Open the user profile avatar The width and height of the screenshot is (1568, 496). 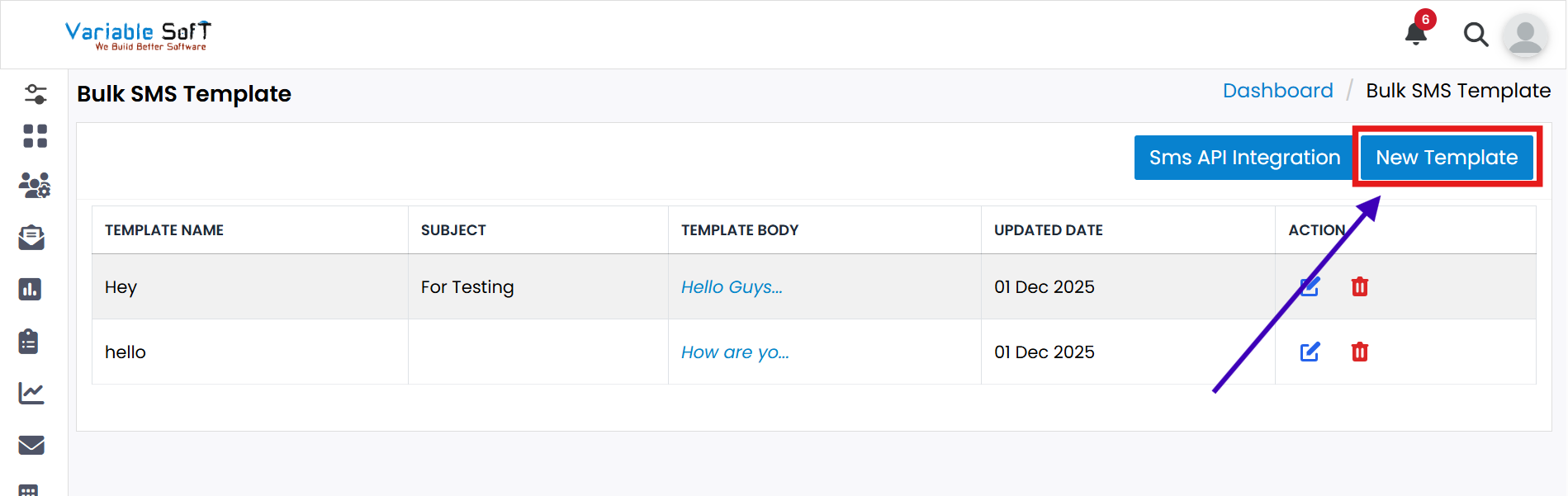pyautogui.click(x=1524, y=35)
